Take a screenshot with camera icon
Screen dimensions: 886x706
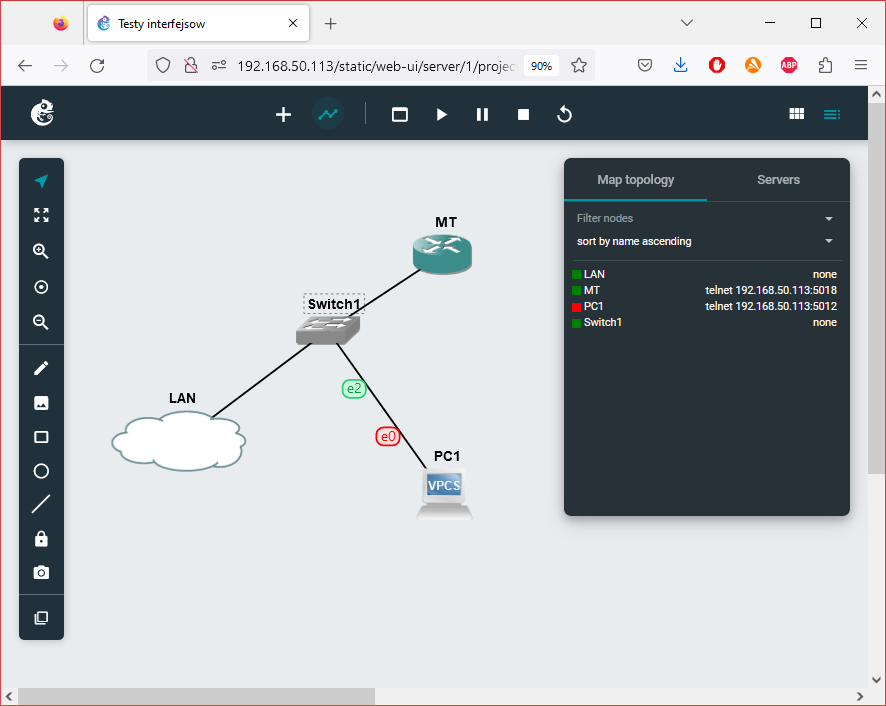coord(41,573)
